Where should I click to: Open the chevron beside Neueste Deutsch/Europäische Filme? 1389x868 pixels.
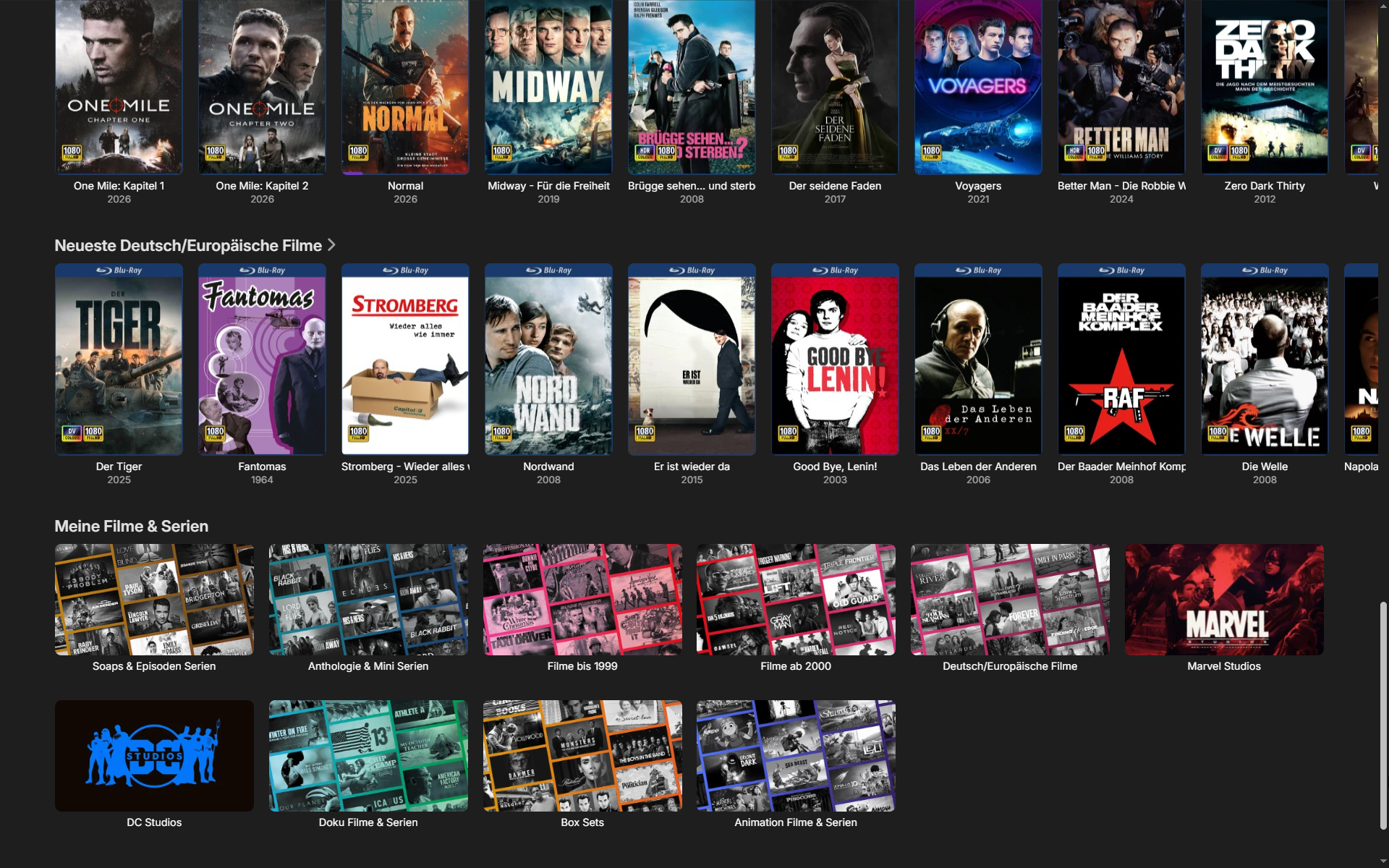pos(331,245)
